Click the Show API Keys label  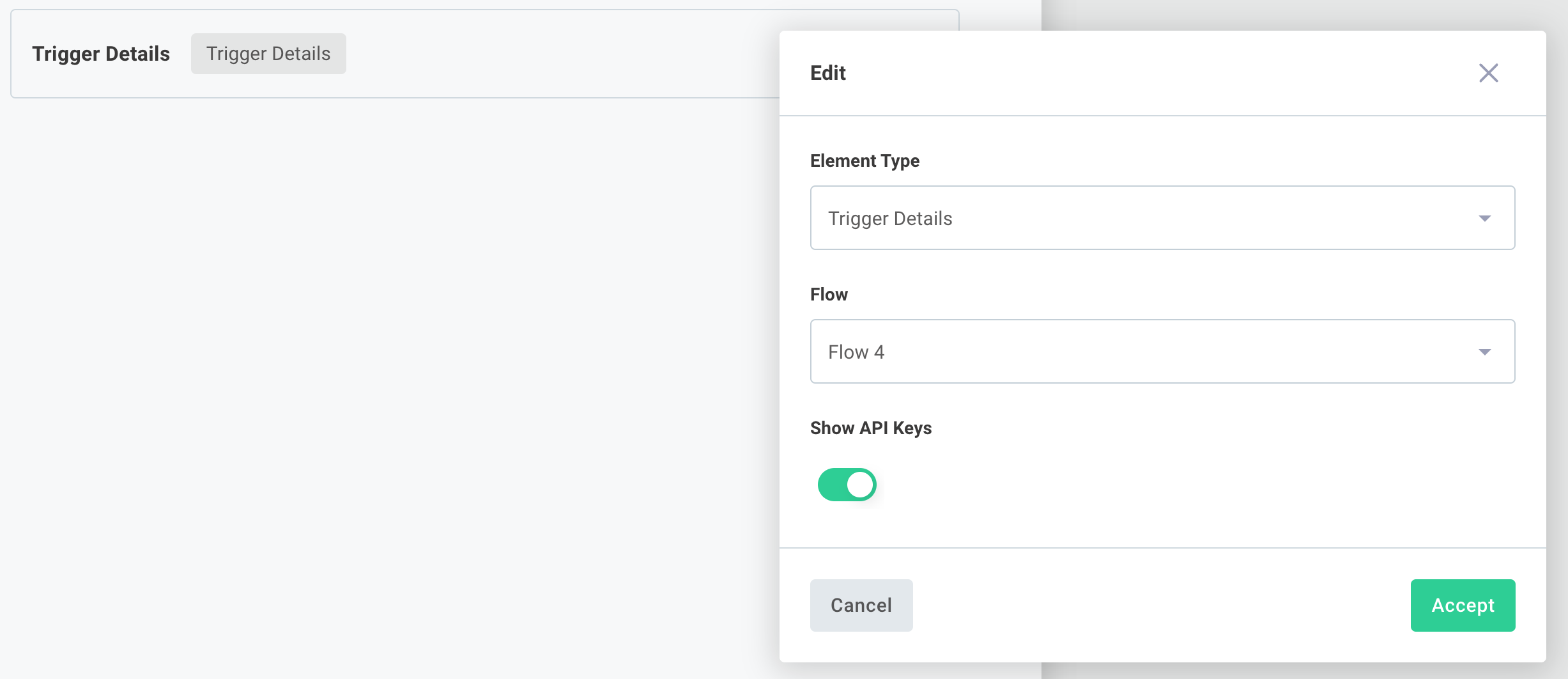coord(870,428)
